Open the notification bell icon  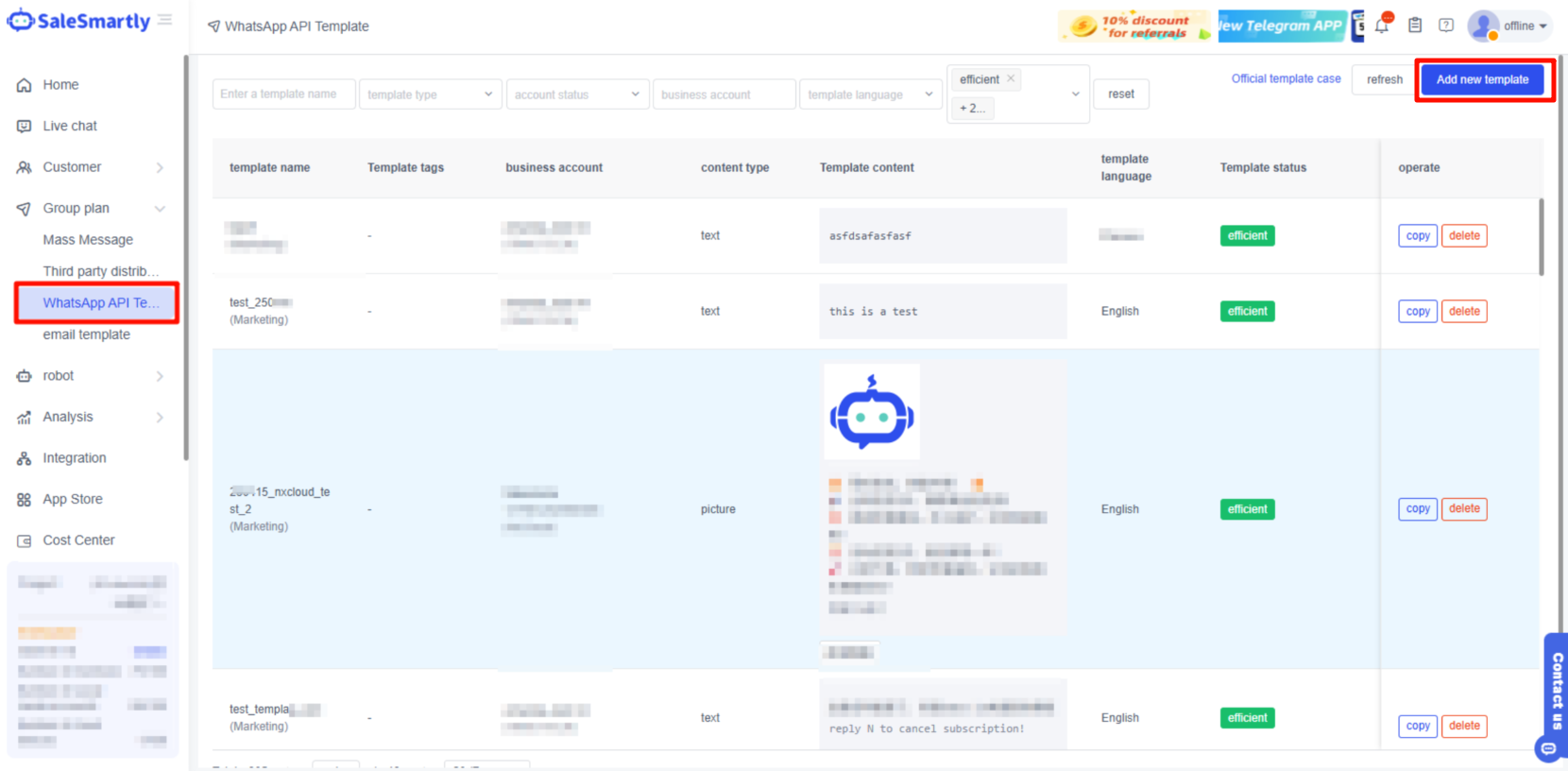click(x=1382, y=26)
